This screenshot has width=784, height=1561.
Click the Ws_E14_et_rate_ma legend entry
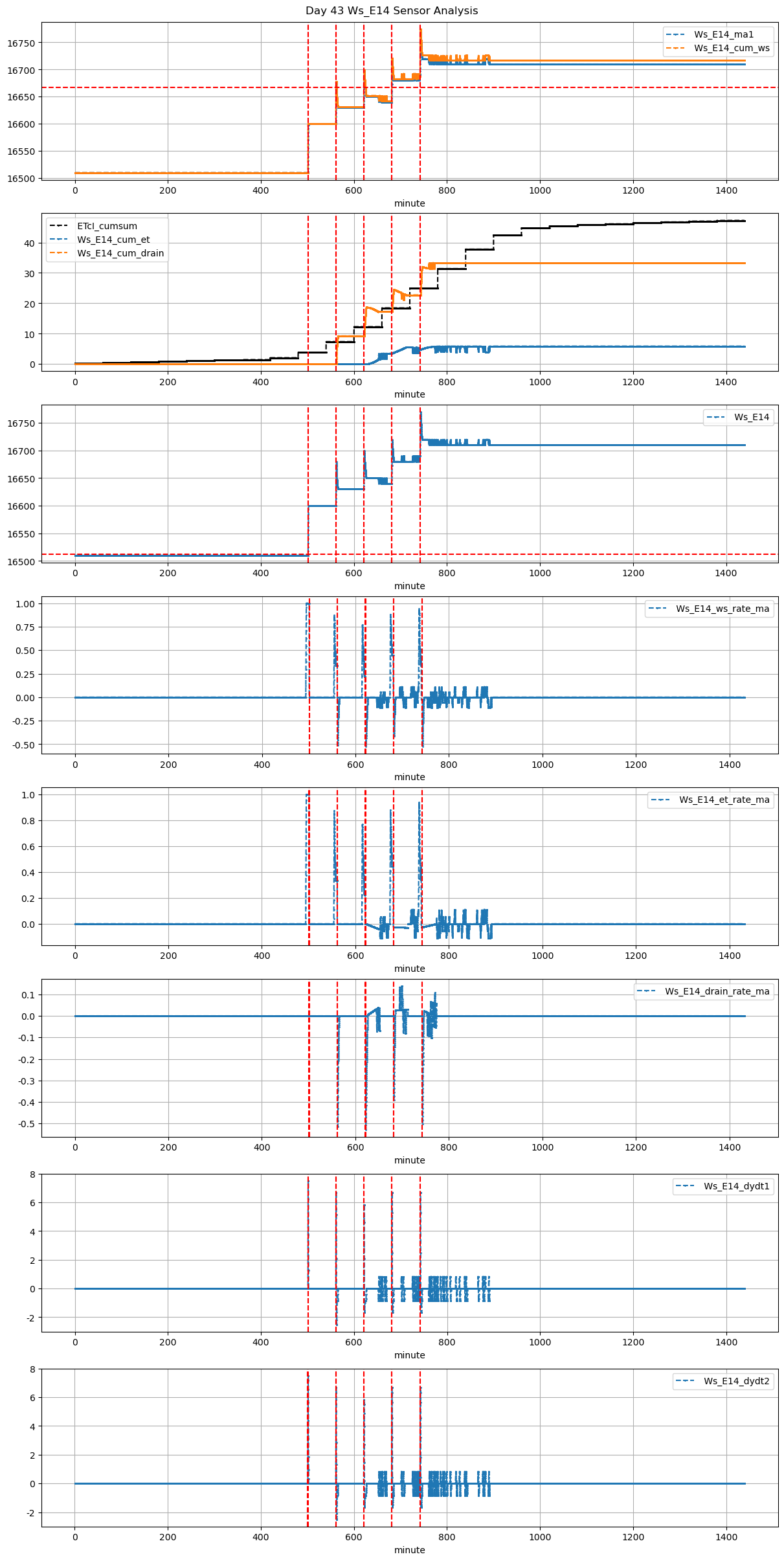coord(724,800)
